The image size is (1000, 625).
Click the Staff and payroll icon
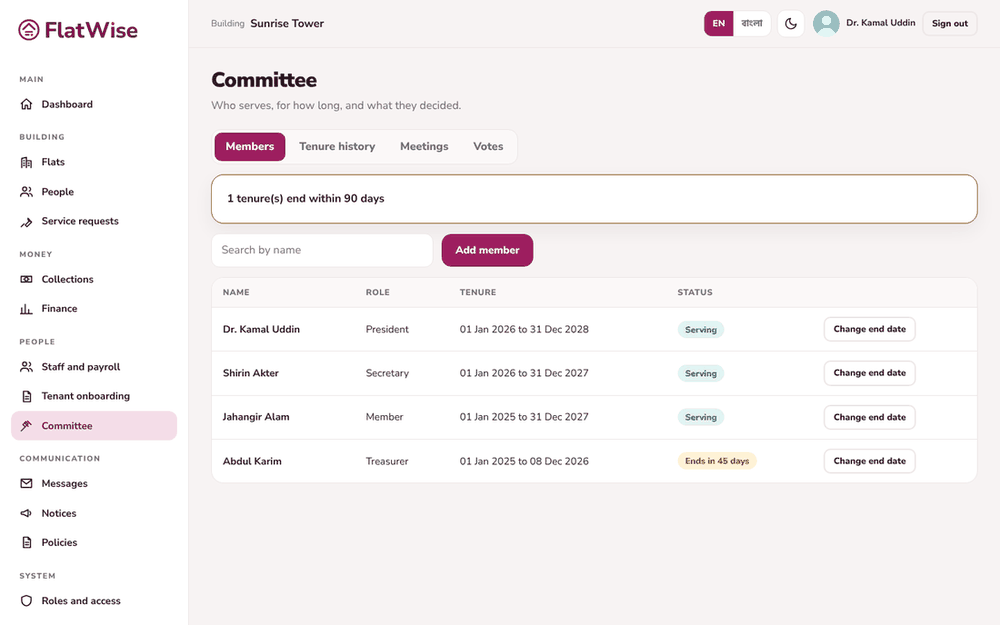(26, 367)
